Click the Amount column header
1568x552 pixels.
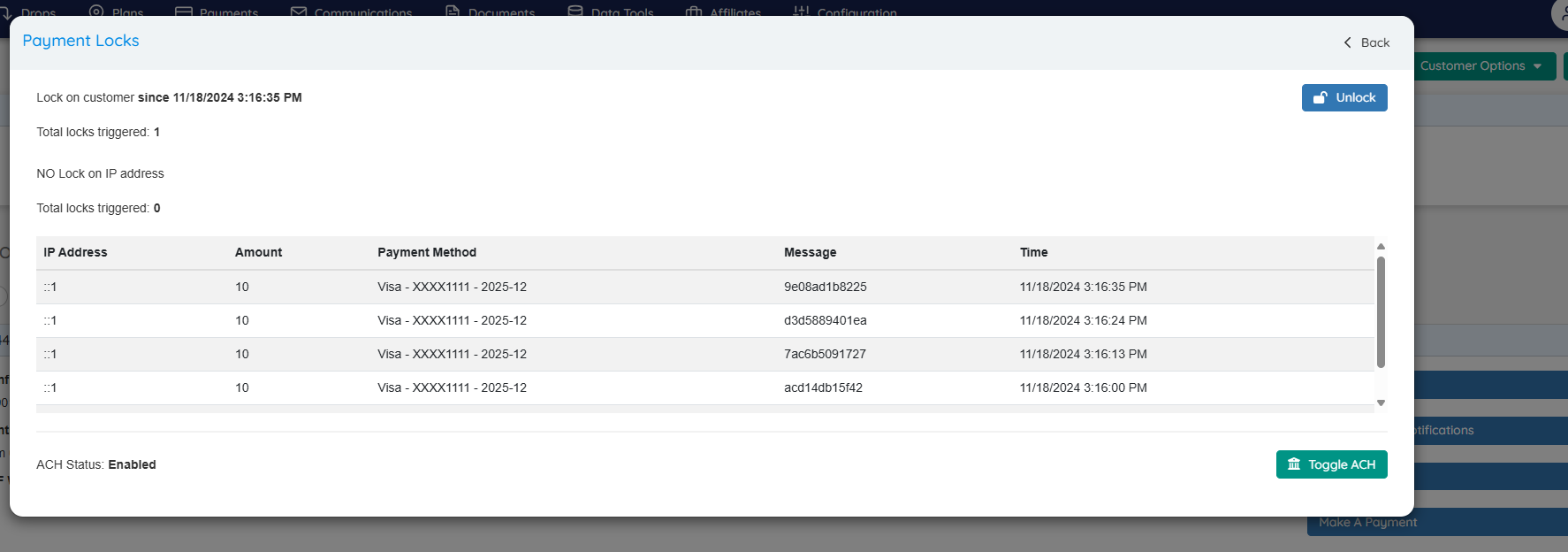pyautogui.click(x=258, y=252)
